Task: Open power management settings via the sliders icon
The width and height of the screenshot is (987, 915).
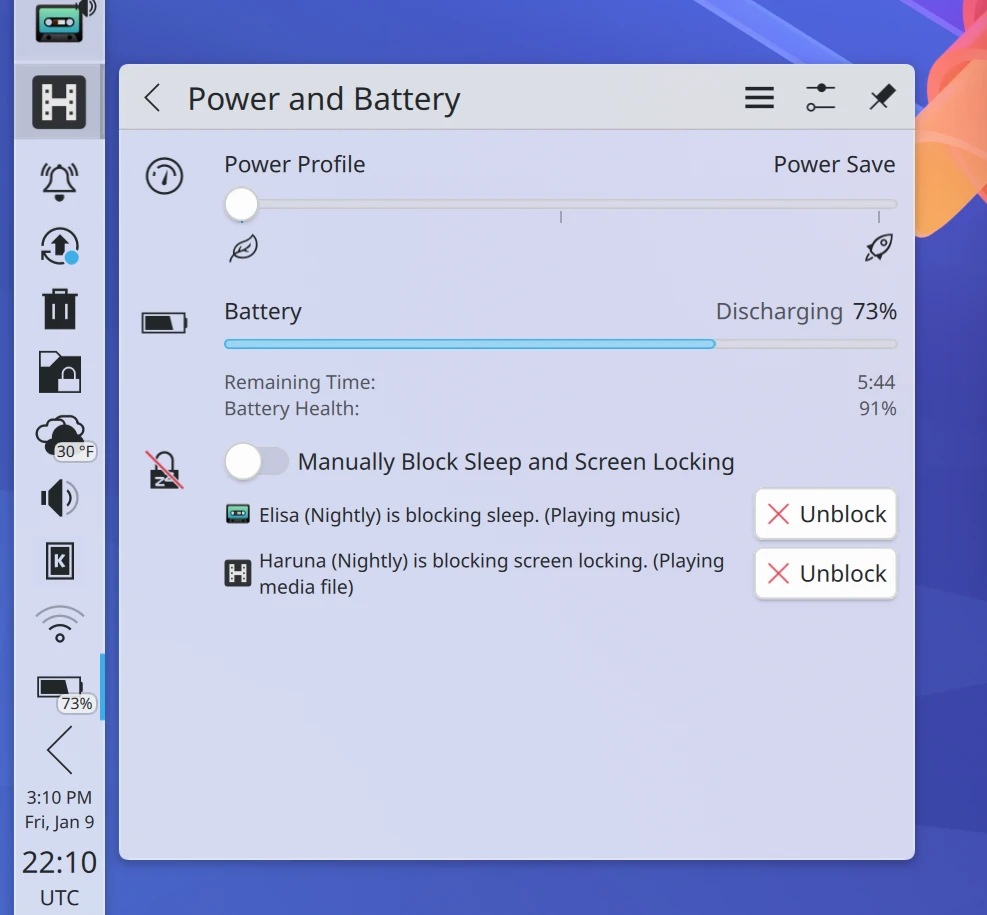Action: pyautogui.click(x=820, y=97)
